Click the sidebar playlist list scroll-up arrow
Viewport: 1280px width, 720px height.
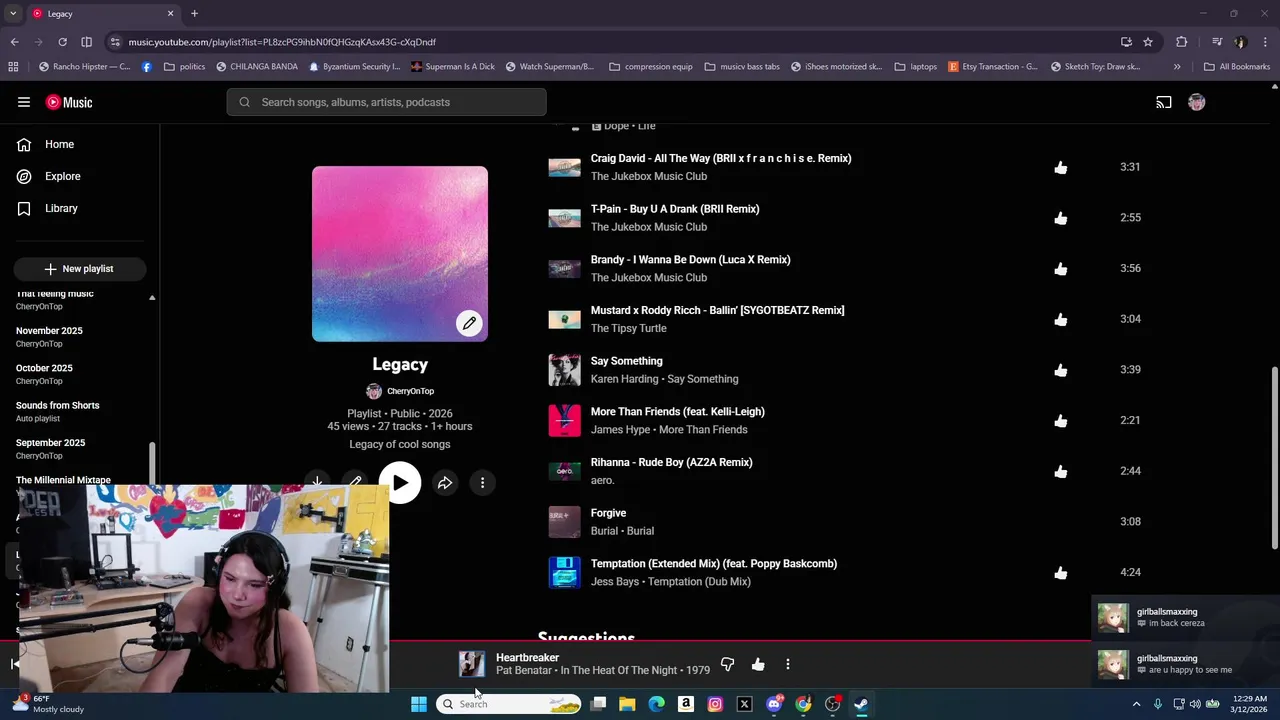pos(152,298)
